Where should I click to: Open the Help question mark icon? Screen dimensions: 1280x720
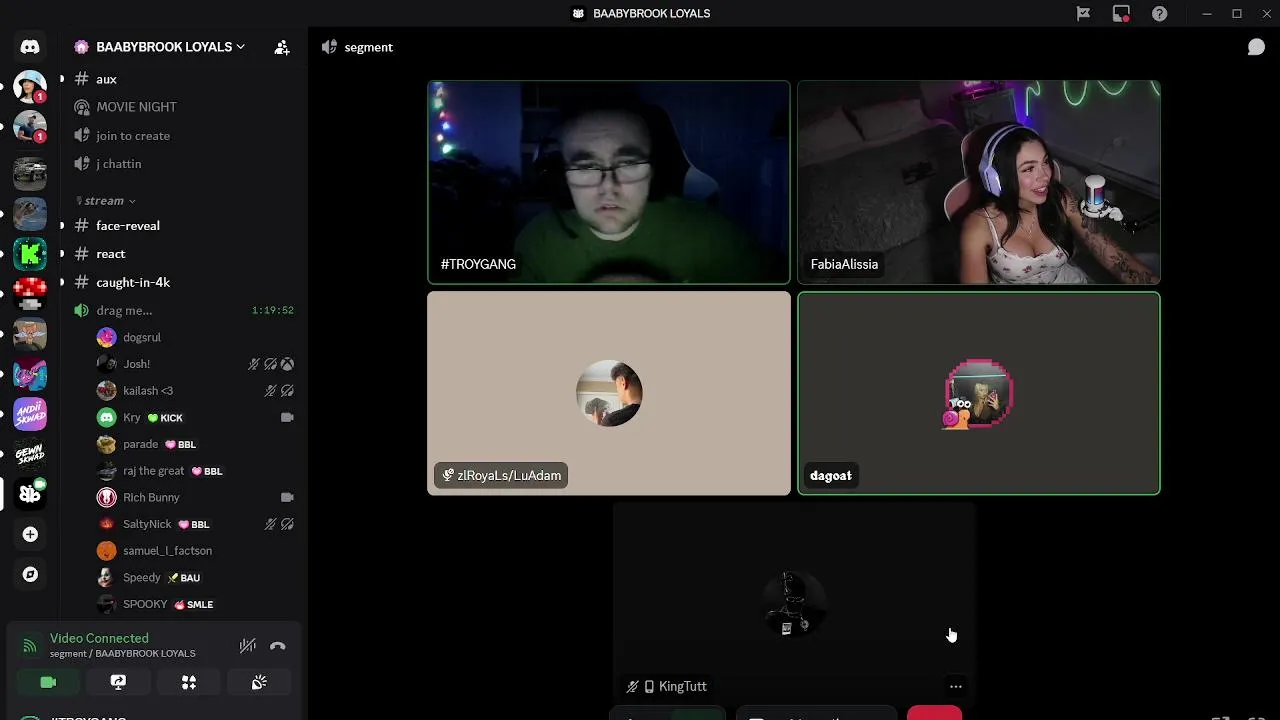(x=1159, y=14)
